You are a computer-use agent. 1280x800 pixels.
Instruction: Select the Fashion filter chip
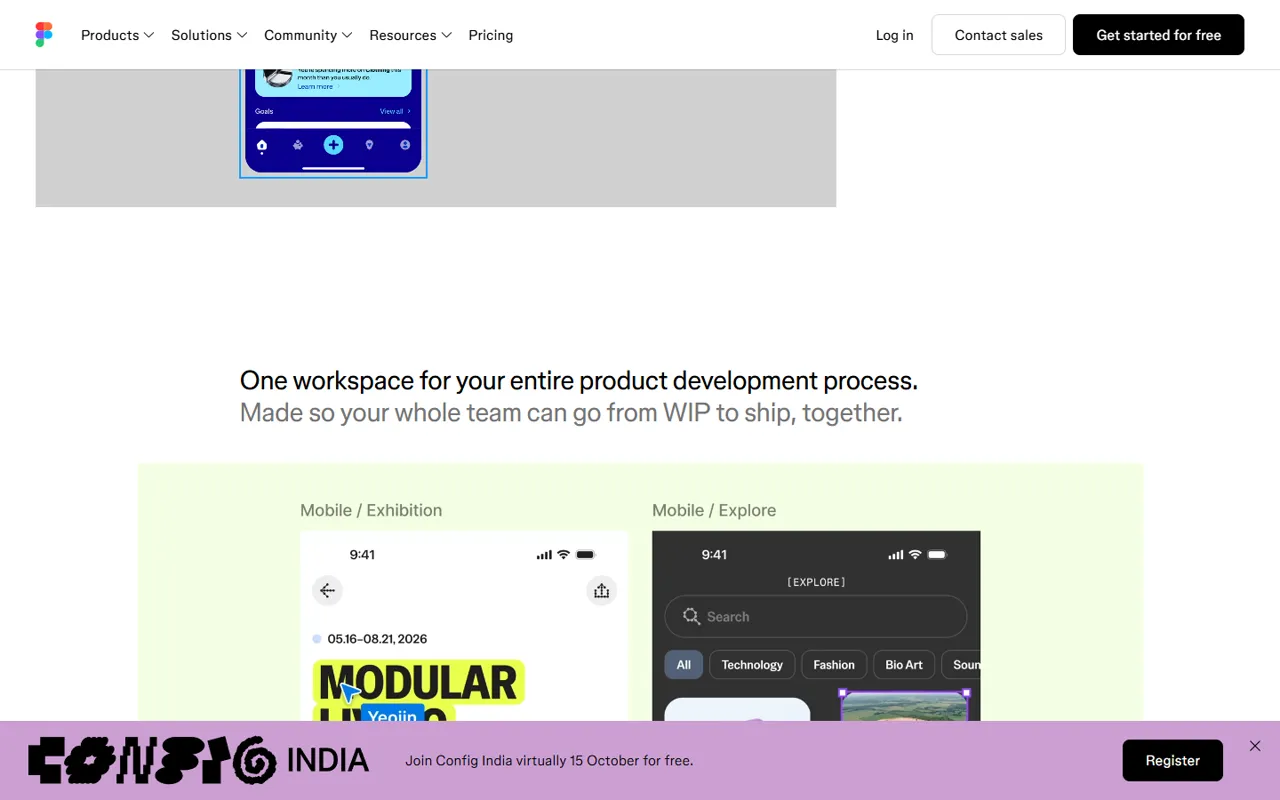[x=834, y=665]
